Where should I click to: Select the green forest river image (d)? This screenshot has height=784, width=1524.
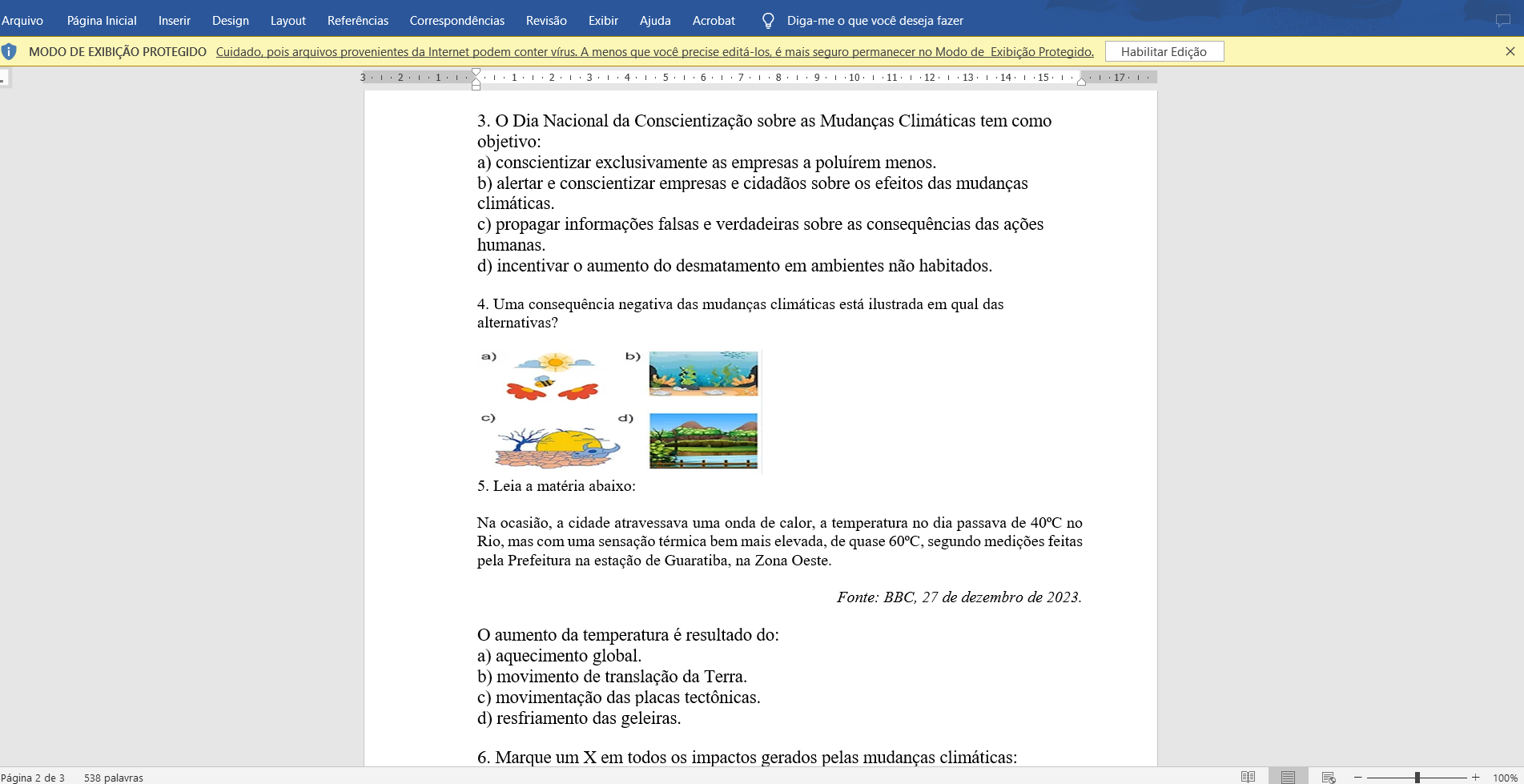[703, 440]
